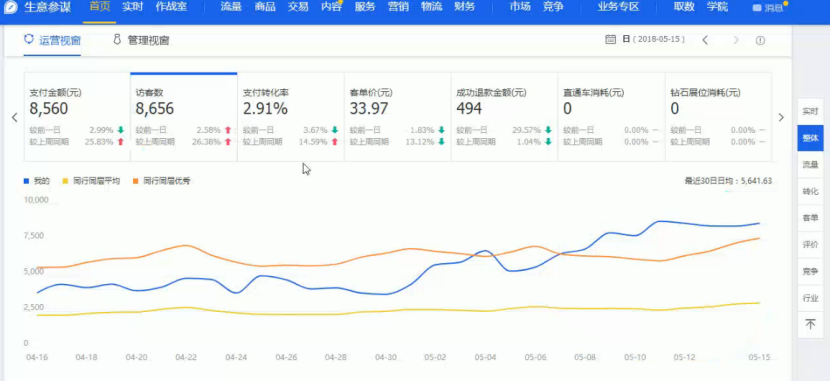830x381 pixels.
Task: Toggle the 我的 blue legend series
Action: click(x=37, y=181)
